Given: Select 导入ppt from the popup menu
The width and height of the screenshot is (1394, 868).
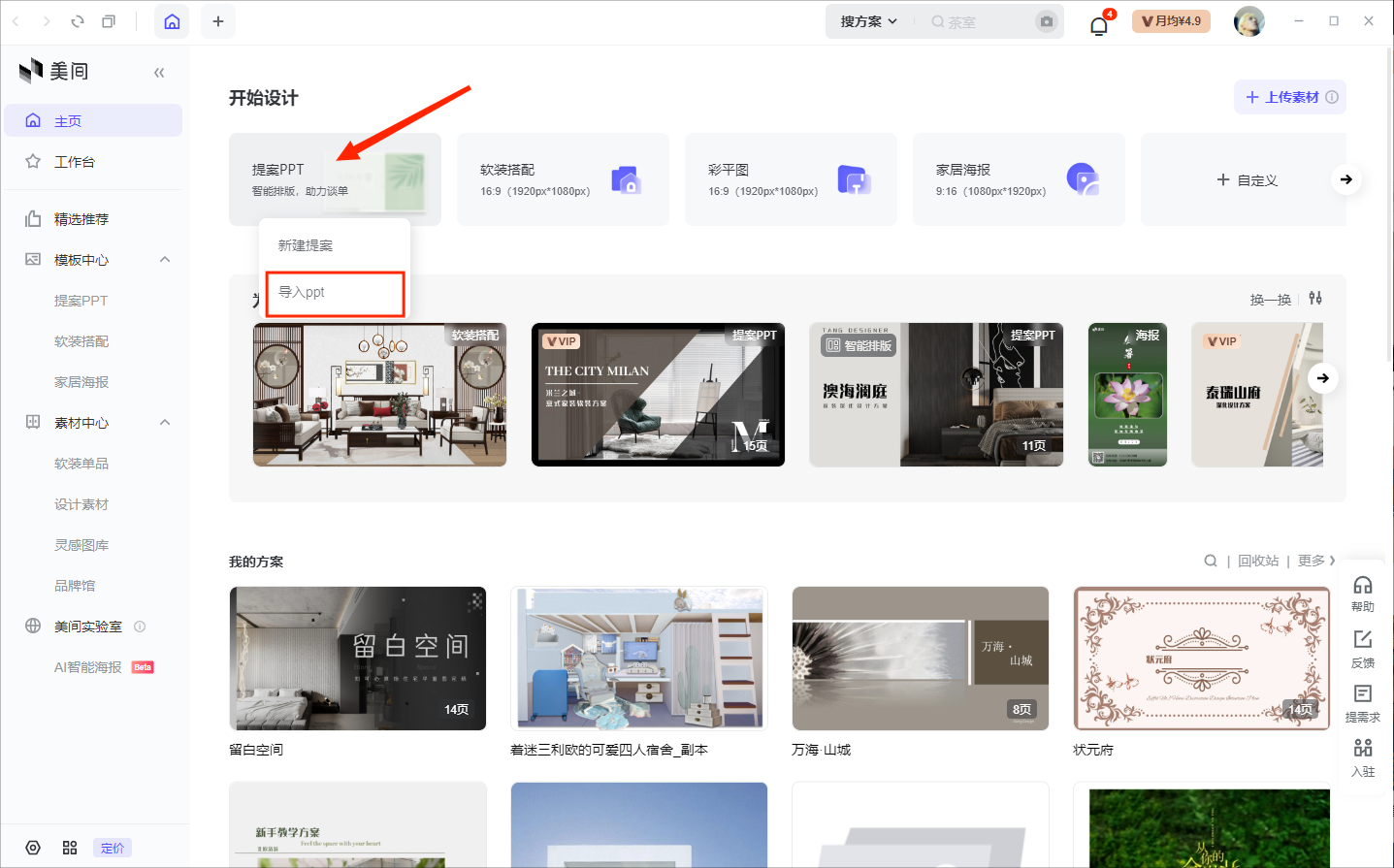Looking at the screenshot, I should (x=335, y=293).
